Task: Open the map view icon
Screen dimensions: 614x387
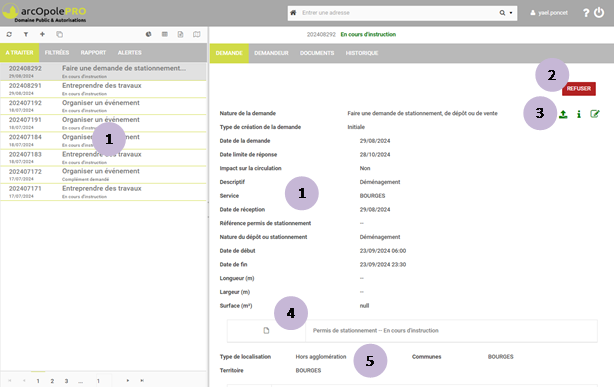Action: (197, 34)
